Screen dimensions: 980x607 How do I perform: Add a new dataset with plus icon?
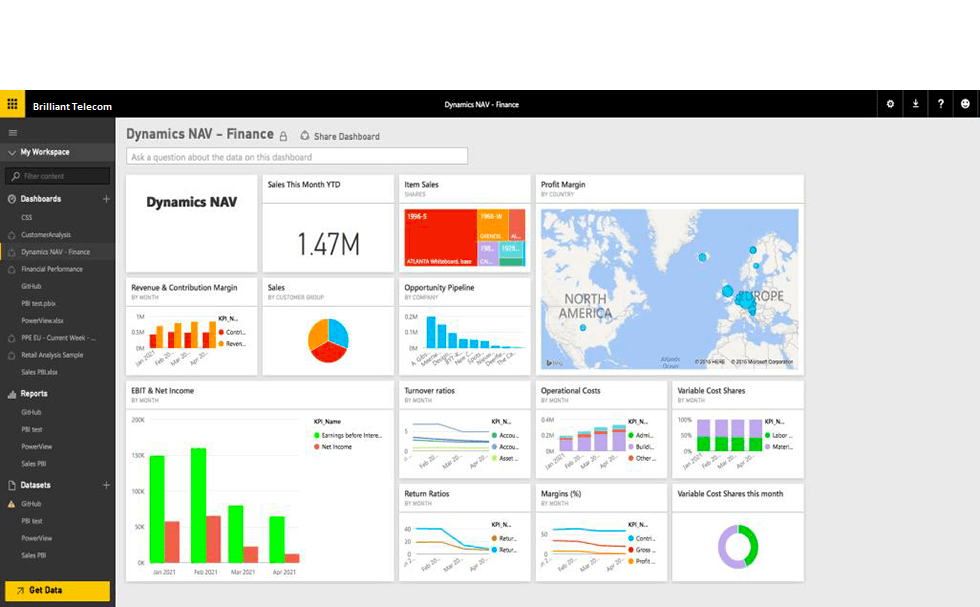[x=106, y=485]
